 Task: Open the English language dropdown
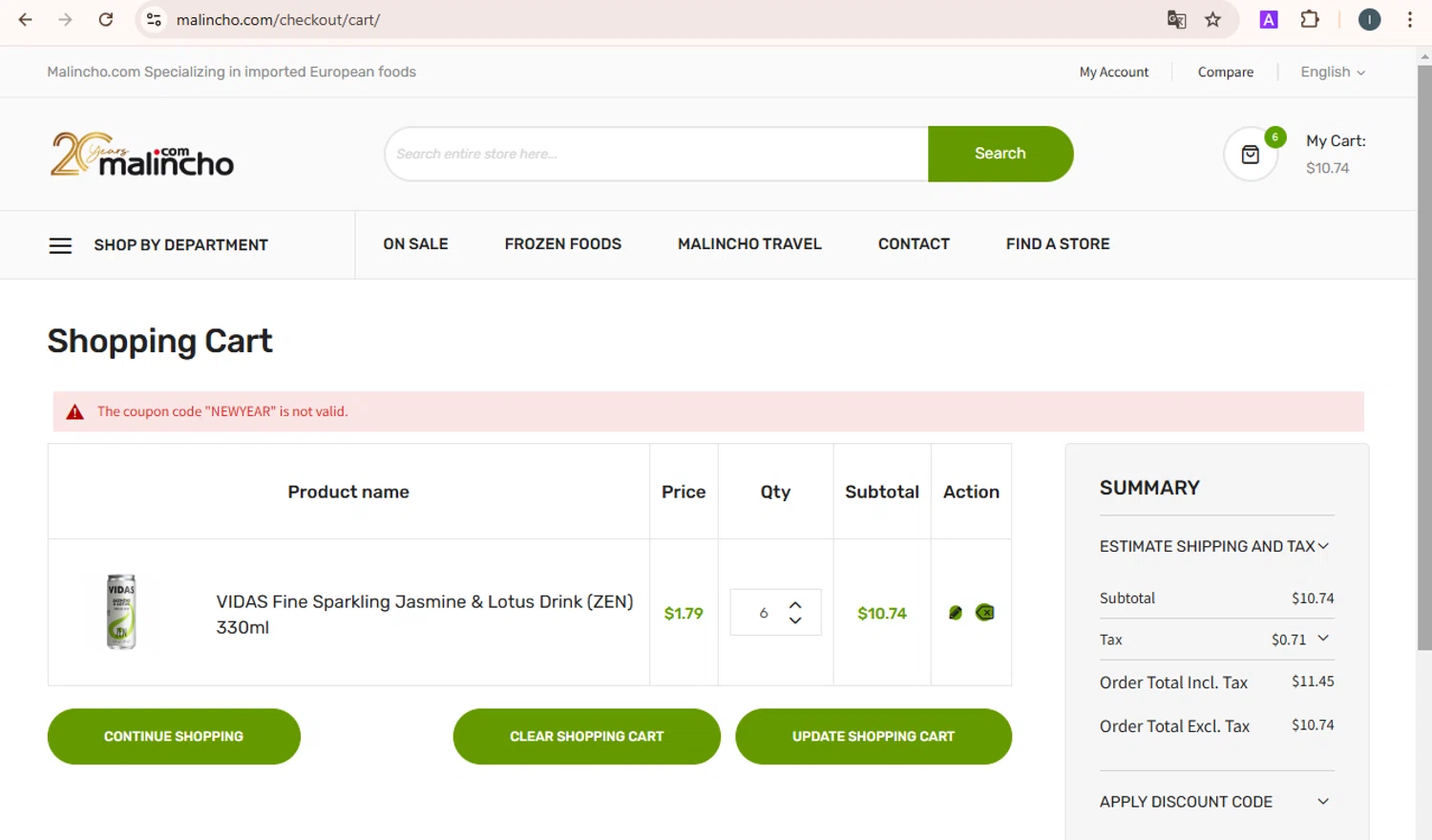click(1333, 72)
